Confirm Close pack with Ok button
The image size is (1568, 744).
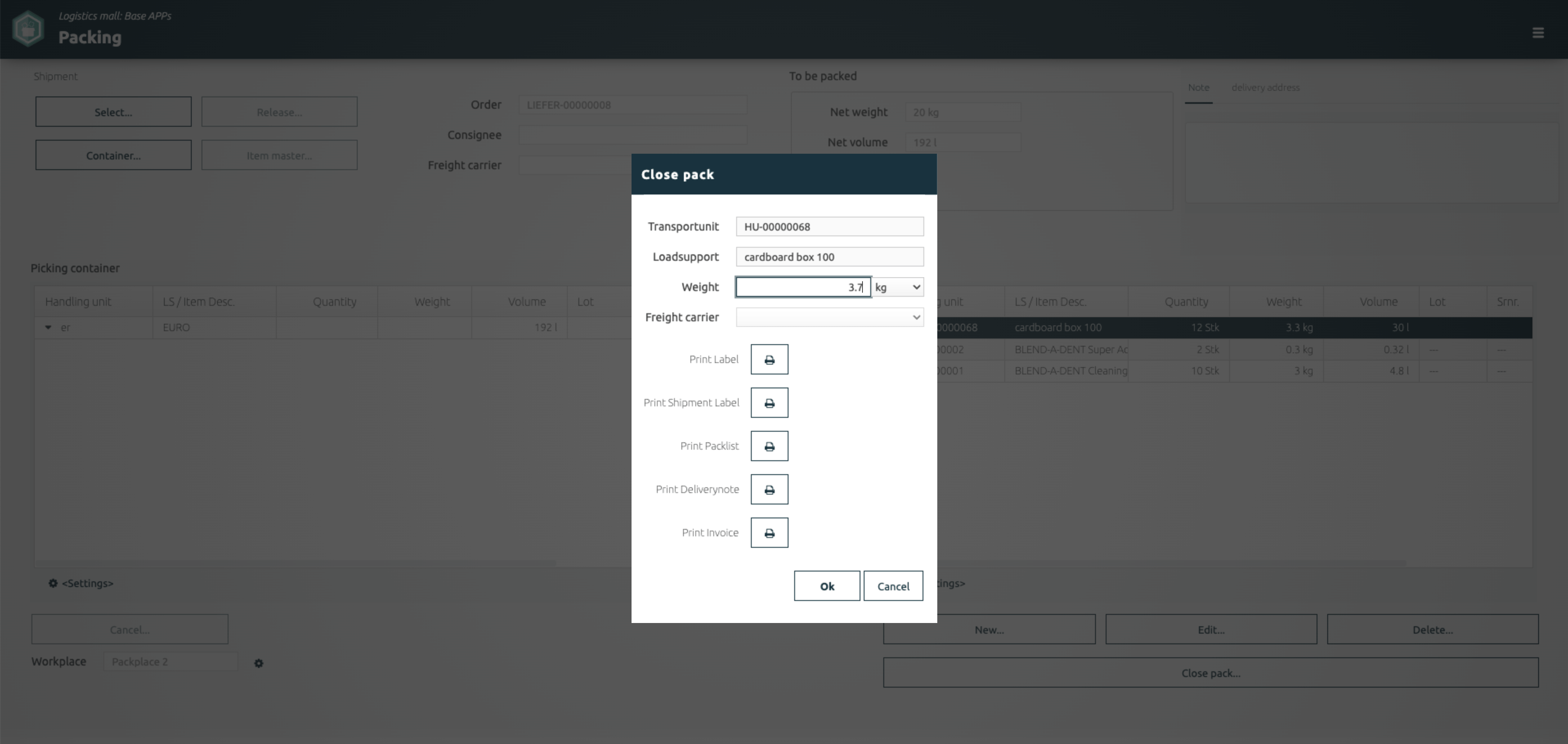pos(827,586)
